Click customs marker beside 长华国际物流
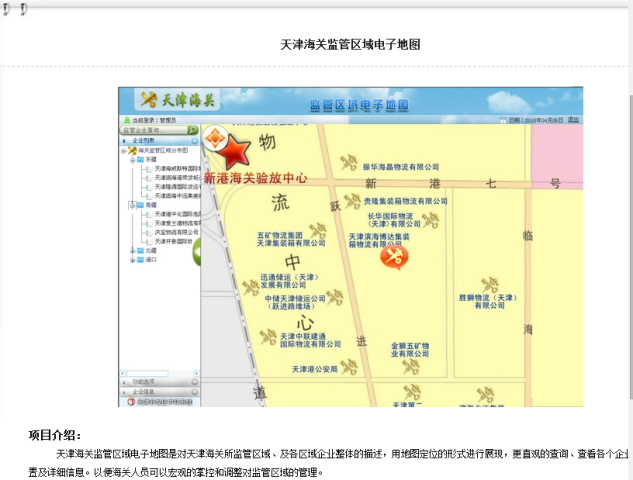Screen dimensions: 633x480 pyautogui.click(x=430, y=220)
